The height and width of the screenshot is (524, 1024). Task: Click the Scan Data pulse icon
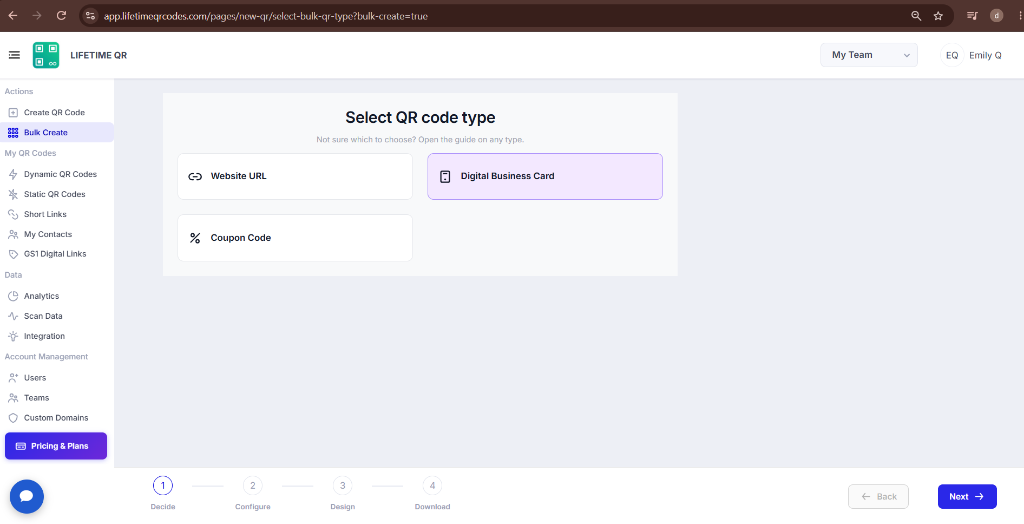click(12, 316)
